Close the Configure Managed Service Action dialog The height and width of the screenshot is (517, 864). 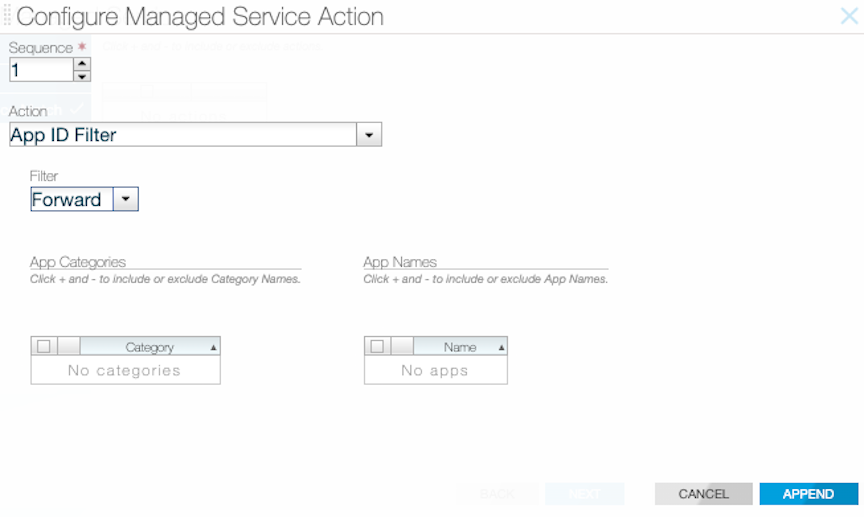pyautogui.click(x=849, y=16)
